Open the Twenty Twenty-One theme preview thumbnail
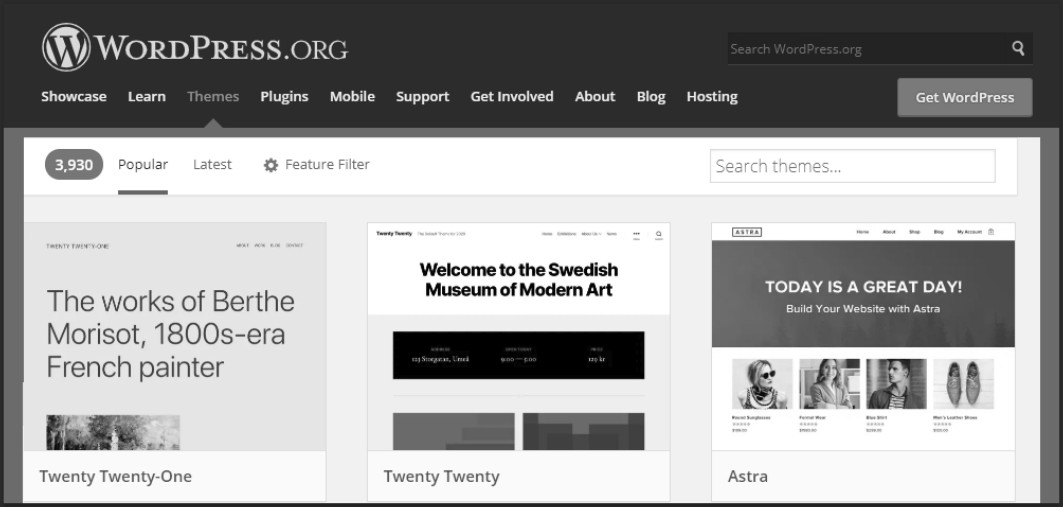The width and height of the screenshot is (1063, 507). point(175,336)
